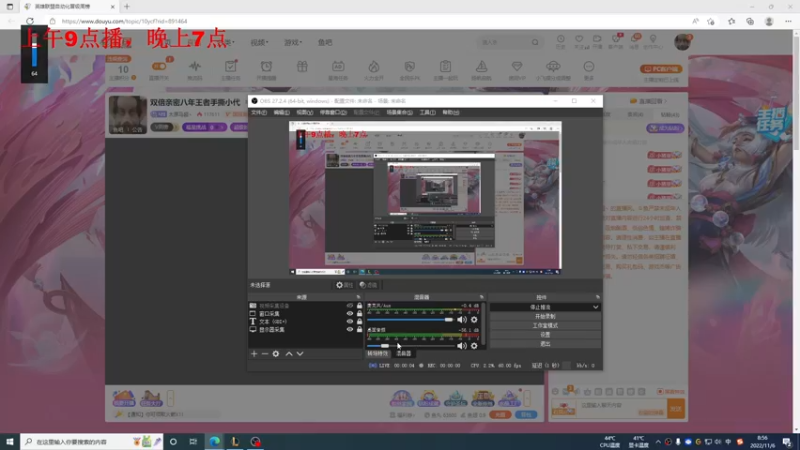Click the Douyu search input field

[504, 42]
